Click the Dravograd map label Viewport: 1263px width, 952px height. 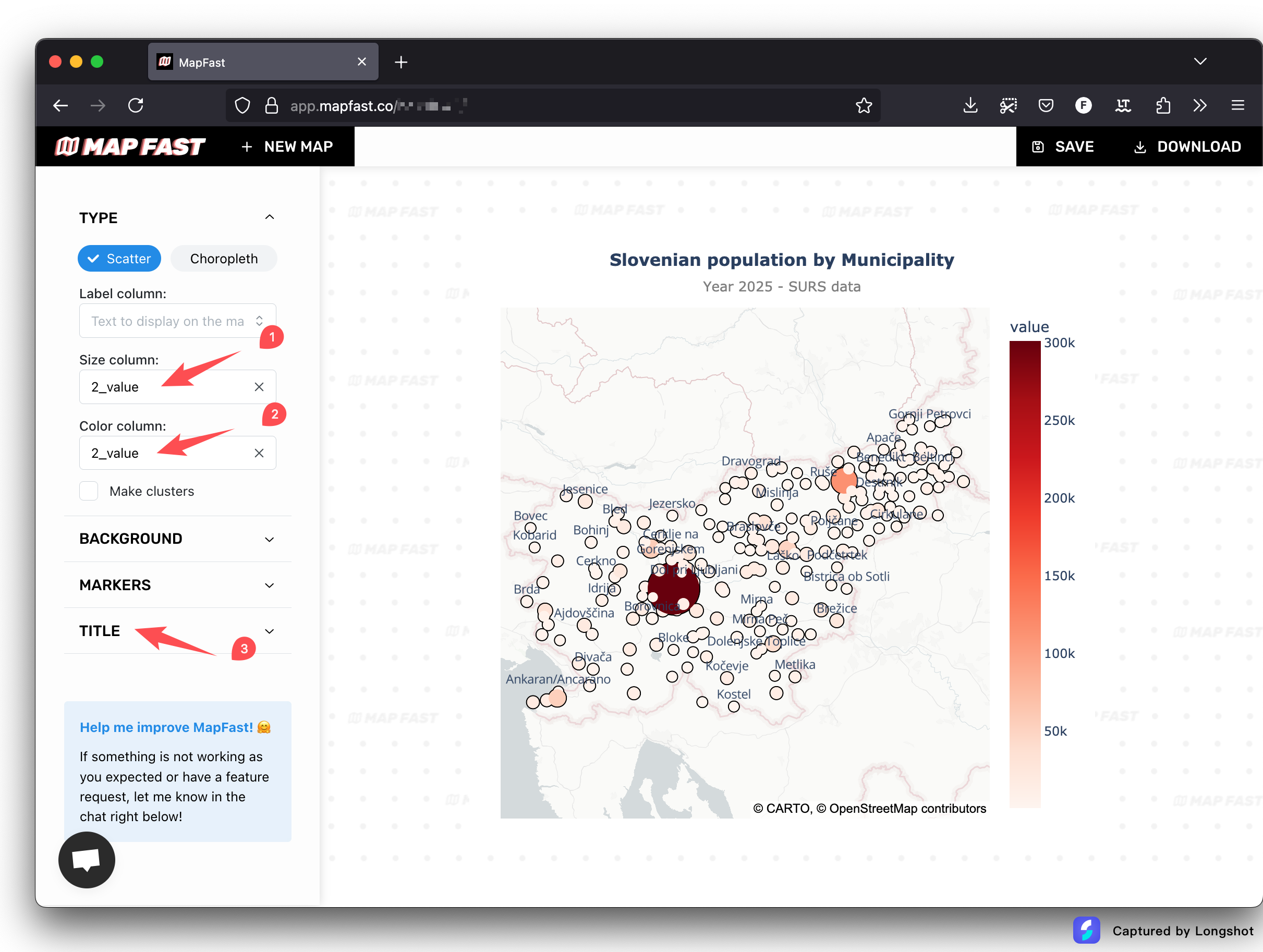(x=751, y=461)
